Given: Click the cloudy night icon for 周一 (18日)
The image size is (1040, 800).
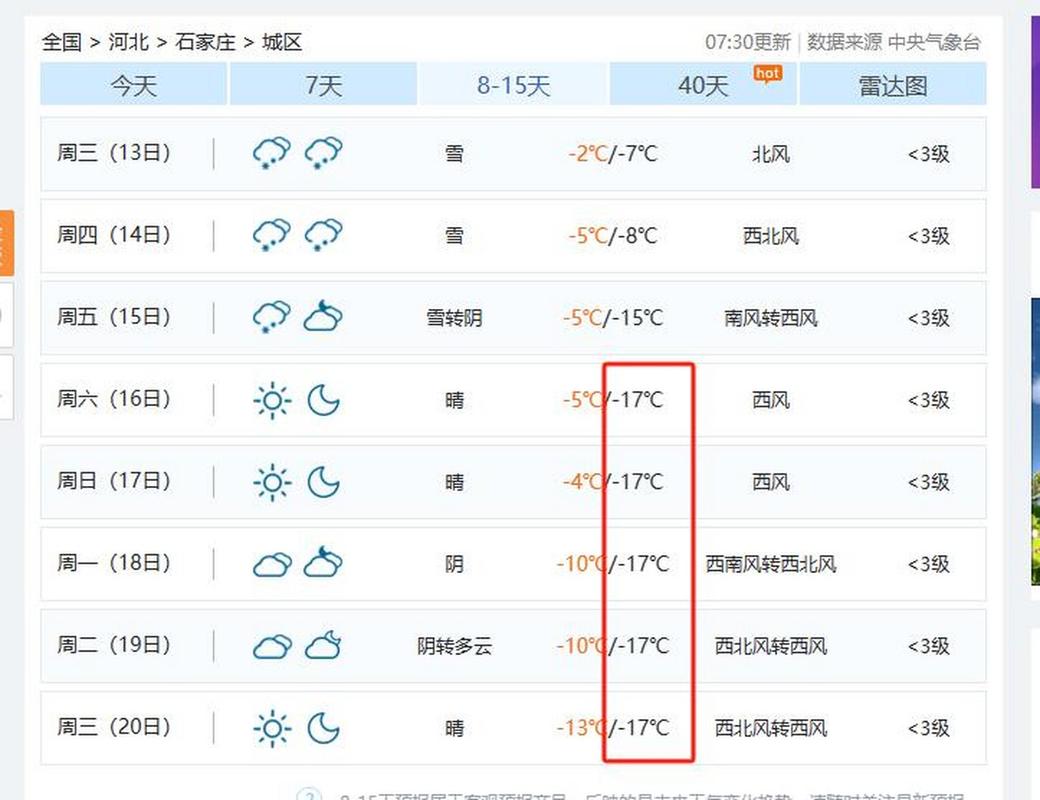Looking at the screenshot, I should (x=324, y=562).
